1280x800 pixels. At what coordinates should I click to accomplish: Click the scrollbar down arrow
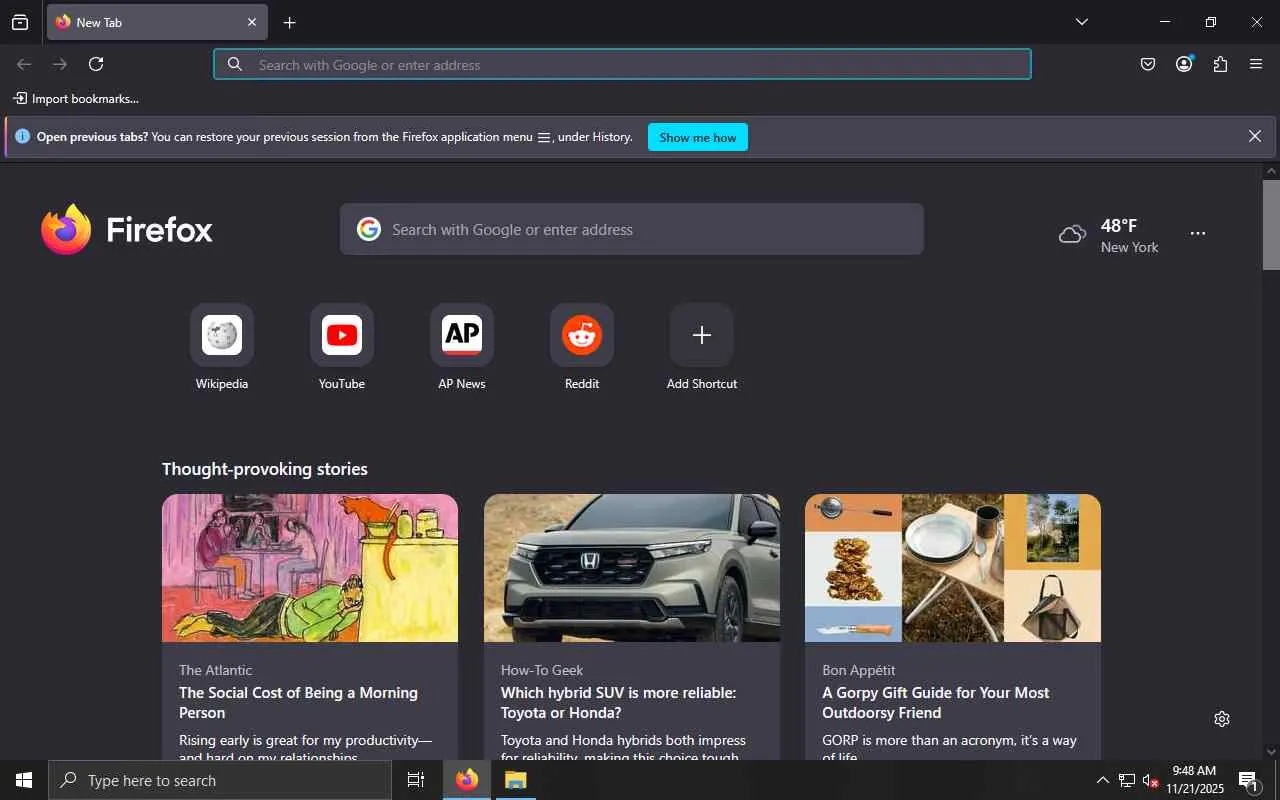click(x=1271, y=752)
